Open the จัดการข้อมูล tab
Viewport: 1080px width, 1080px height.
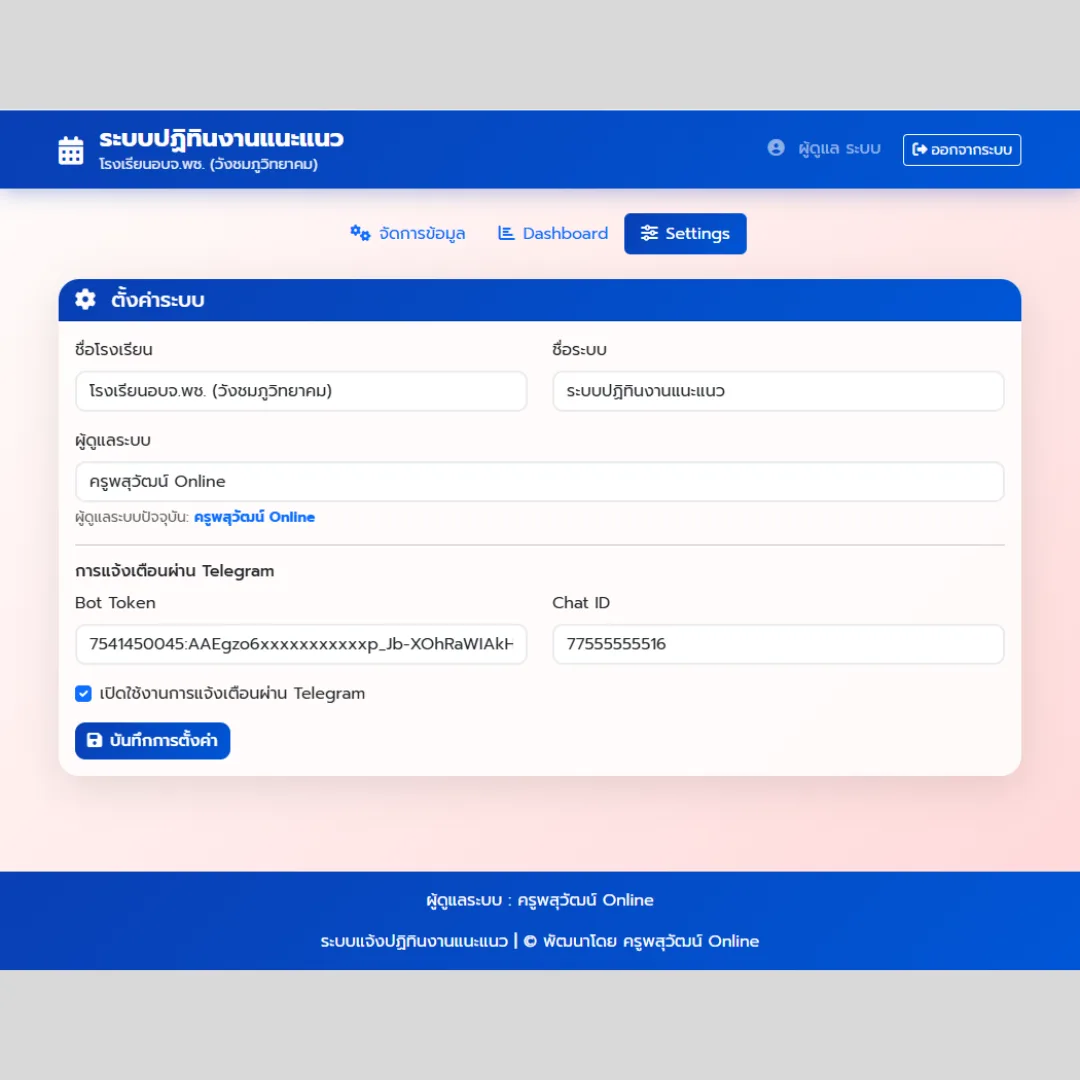coord(408,233)
